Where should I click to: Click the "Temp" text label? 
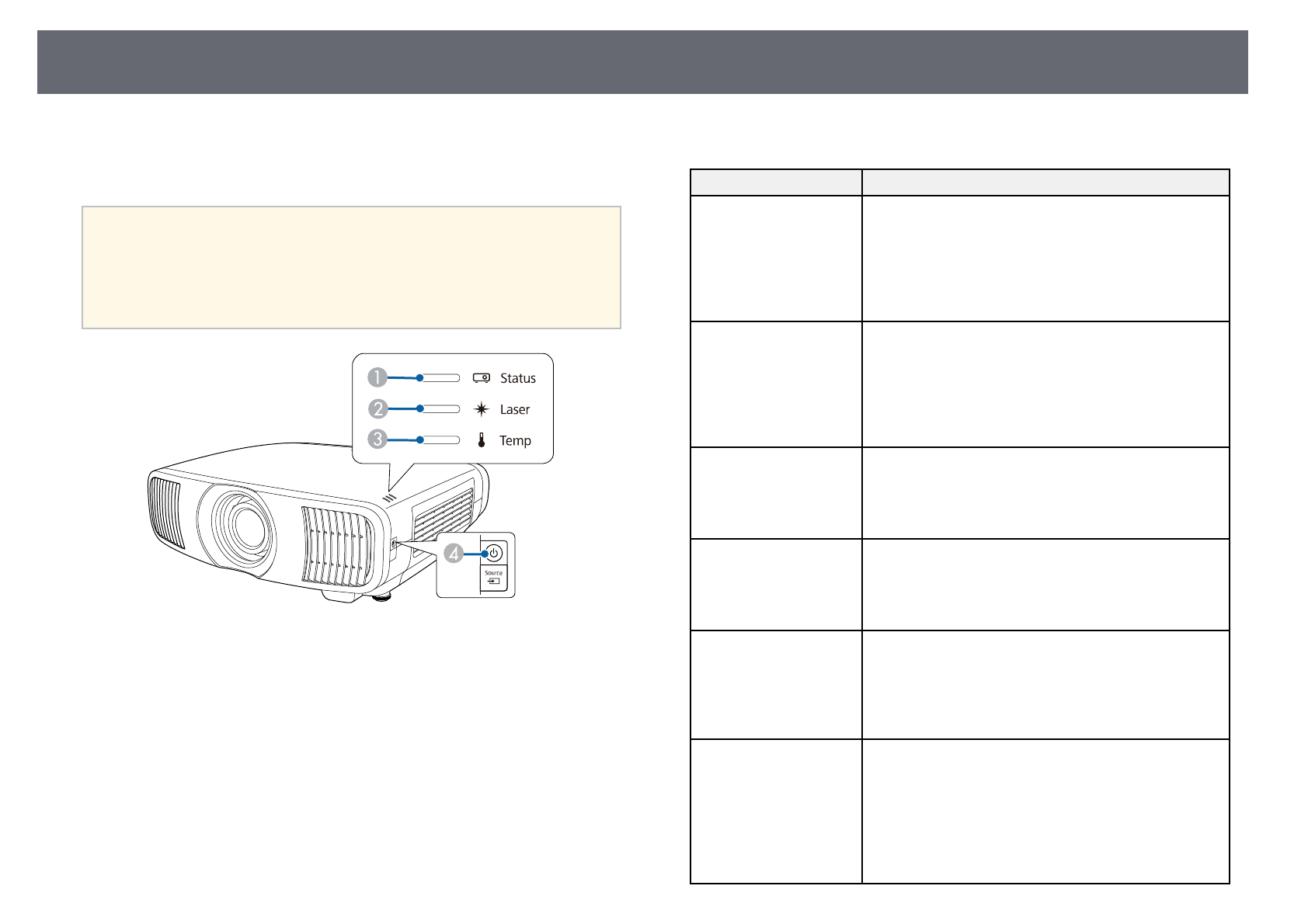point(515,440)
